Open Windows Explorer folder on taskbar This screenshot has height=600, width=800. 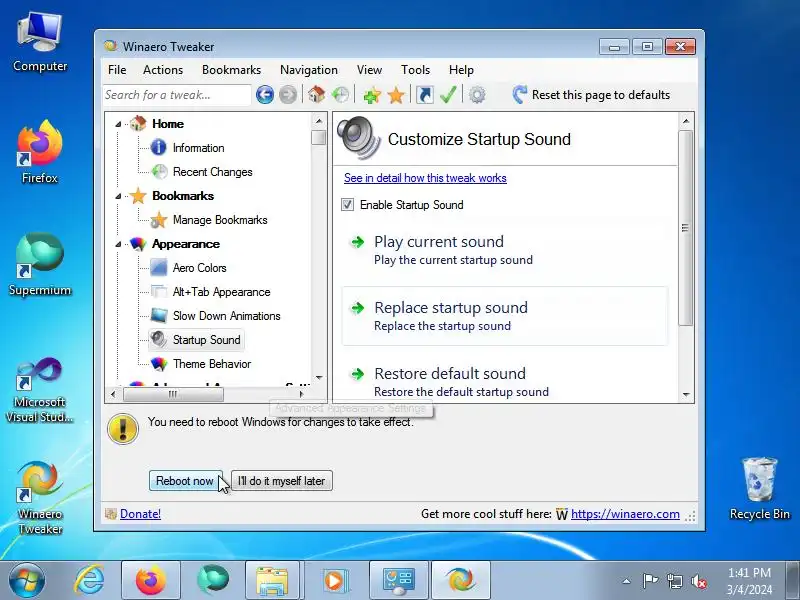click(272, 581)
